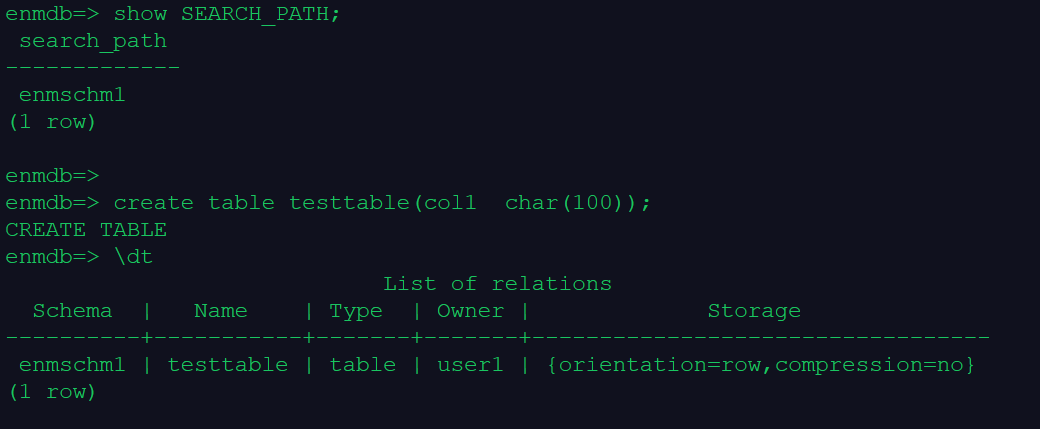Click the search_path column header
This screenshot has height=429, width=1040.
click(93, 41)
